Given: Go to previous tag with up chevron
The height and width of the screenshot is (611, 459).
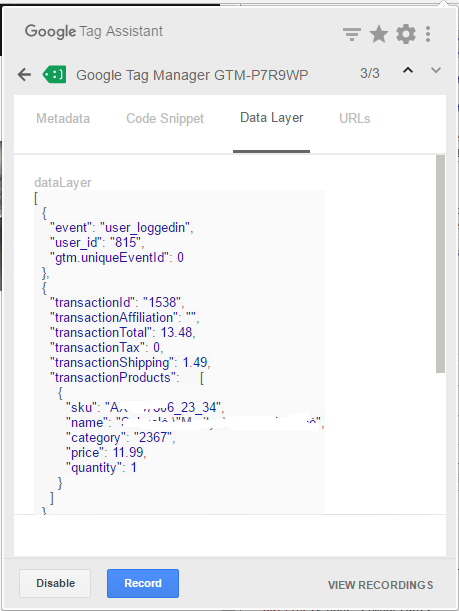Looking at the screenshot, I should coord(408,71).
